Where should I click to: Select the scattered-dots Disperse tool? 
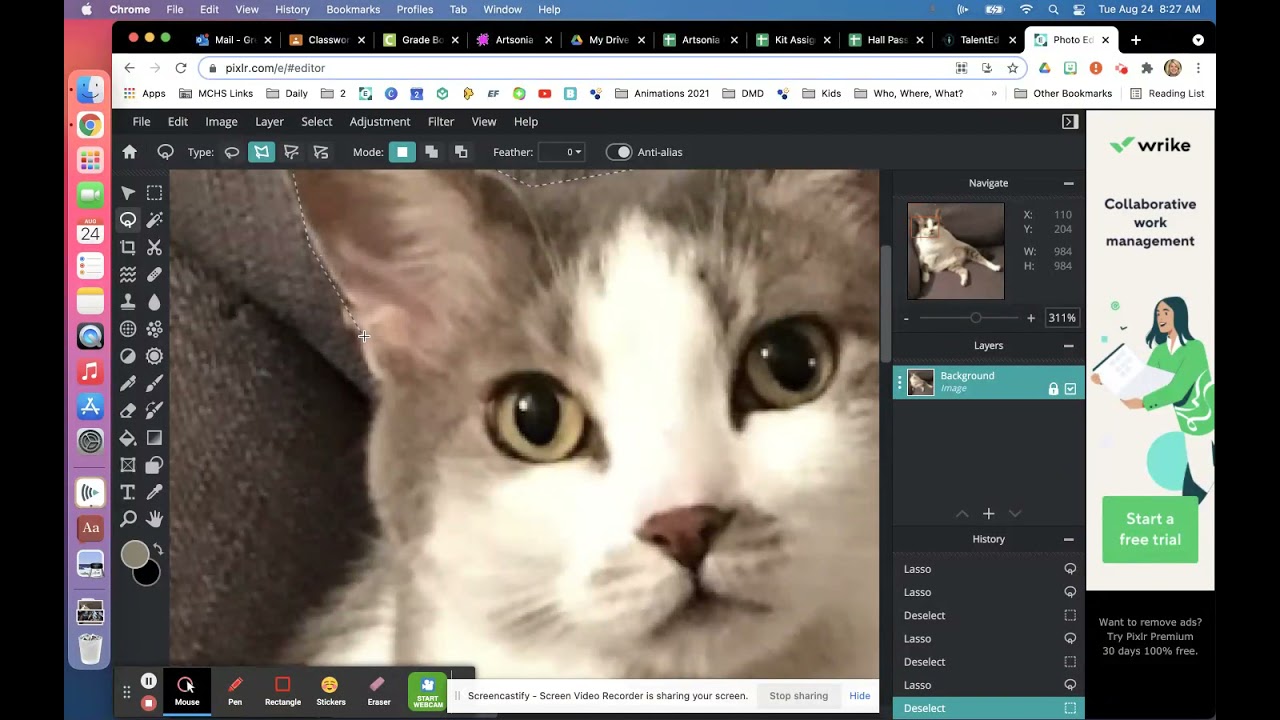click(154, 329)
